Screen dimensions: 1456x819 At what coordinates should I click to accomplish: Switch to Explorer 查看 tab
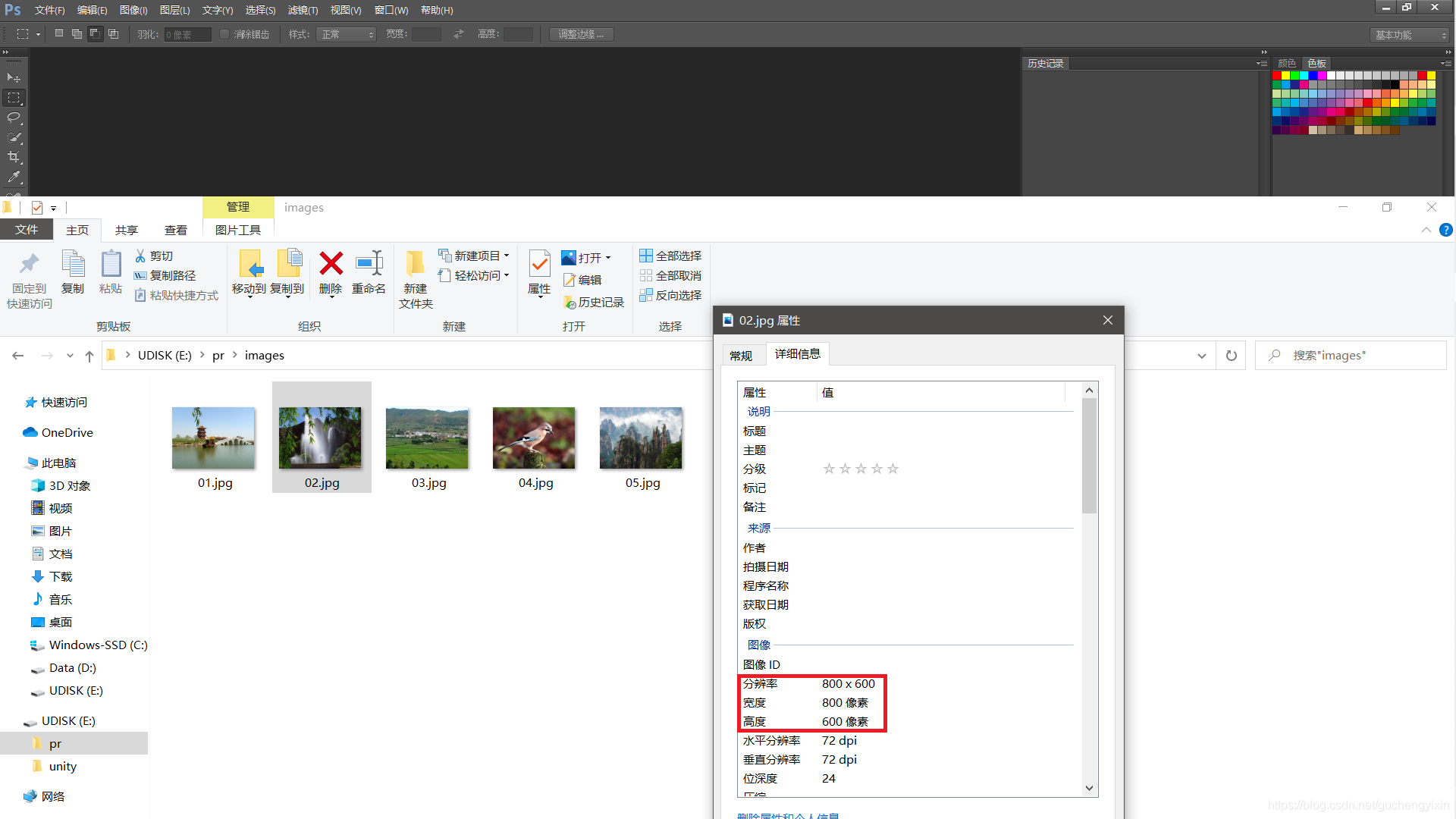point(175,230)
